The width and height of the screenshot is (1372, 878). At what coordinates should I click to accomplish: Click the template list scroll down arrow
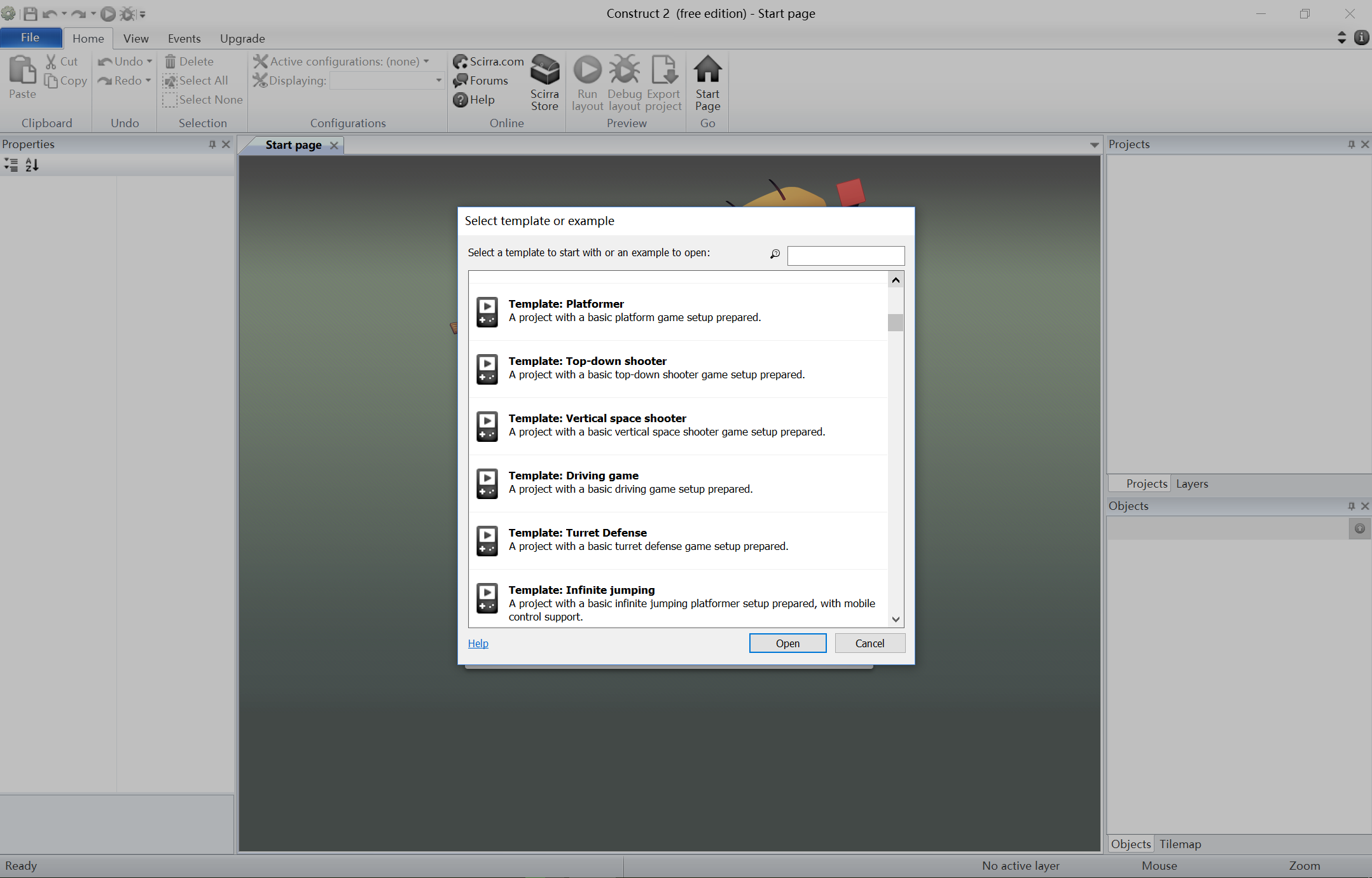click(896, 619)
